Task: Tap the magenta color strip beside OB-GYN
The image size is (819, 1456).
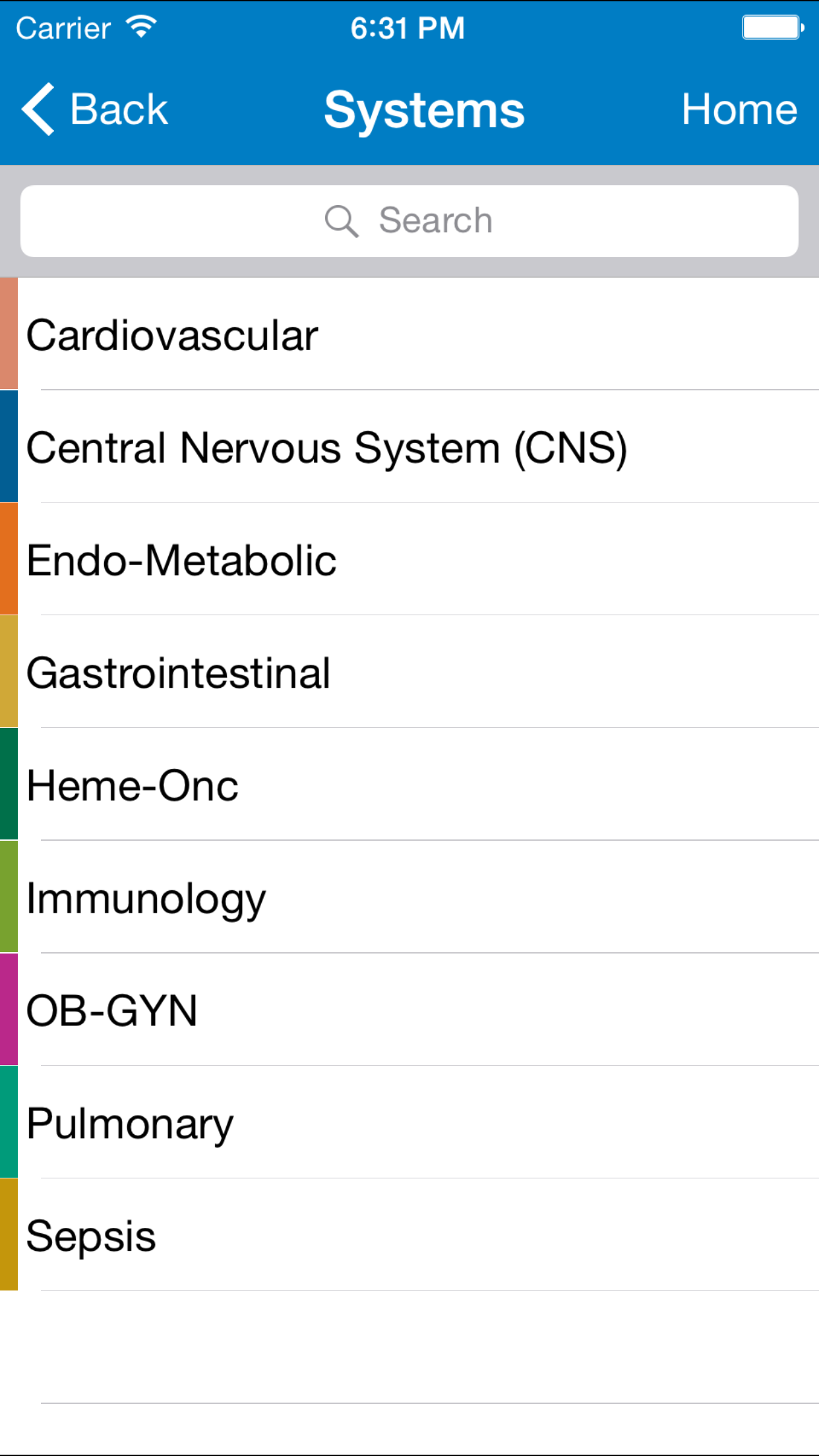Action: tap(9, 1010)
